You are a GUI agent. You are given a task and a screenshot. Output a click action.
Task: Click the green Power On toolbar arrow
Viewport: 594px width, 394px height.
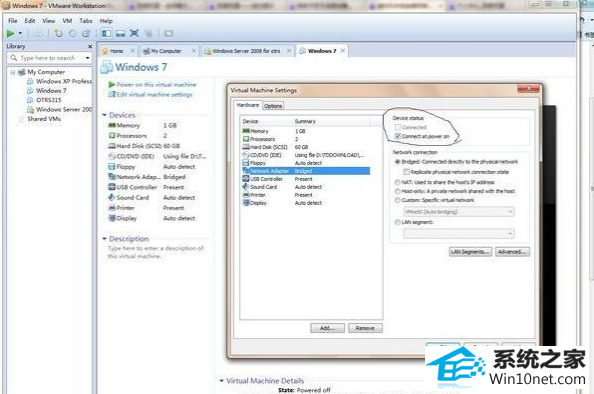coord(10,34)
